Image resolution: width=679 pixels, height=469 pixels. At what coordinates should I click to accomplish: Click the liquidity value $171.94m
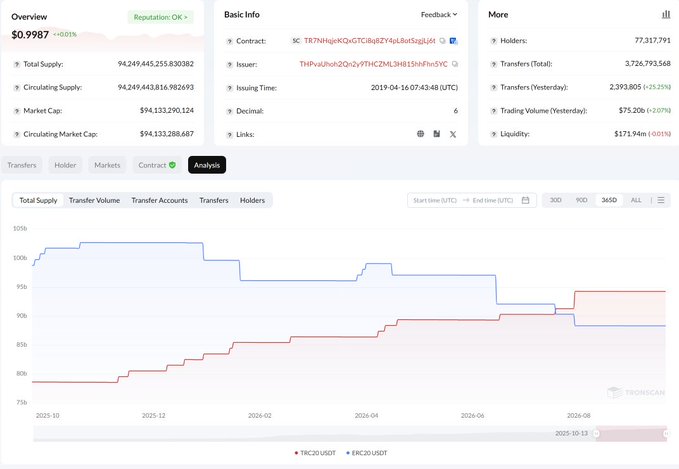tap(630, 134)
